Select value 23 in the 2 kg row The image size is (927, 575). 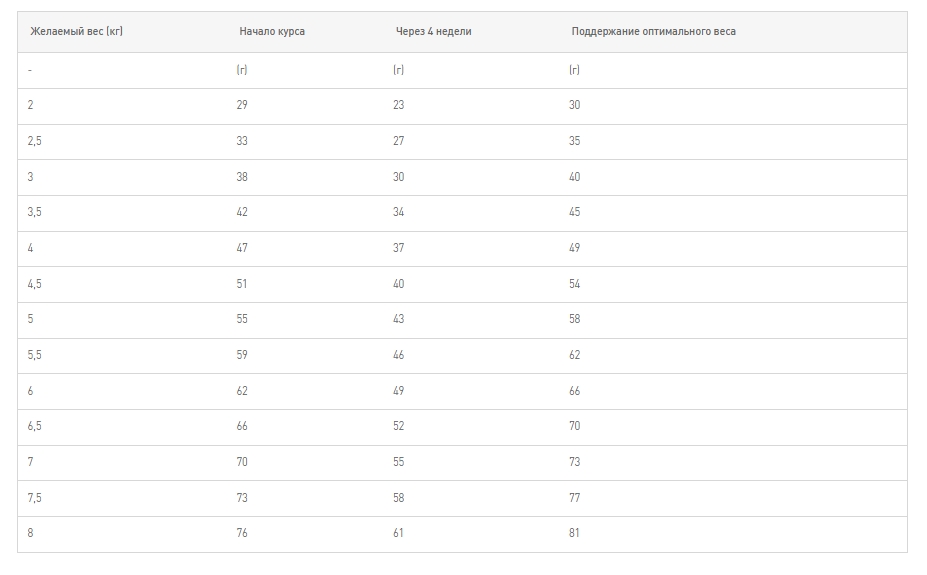click(399, 105)
